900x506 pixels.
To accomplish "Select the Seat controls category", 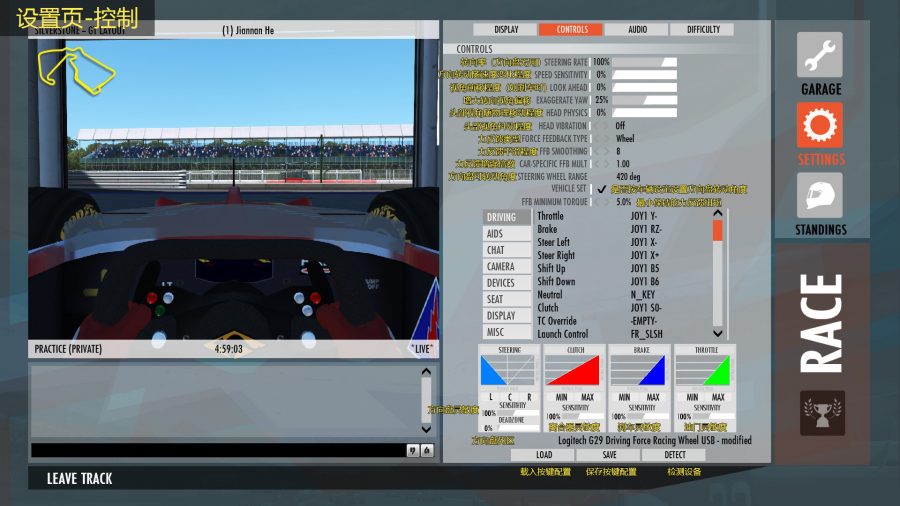I will pos(507,299).
